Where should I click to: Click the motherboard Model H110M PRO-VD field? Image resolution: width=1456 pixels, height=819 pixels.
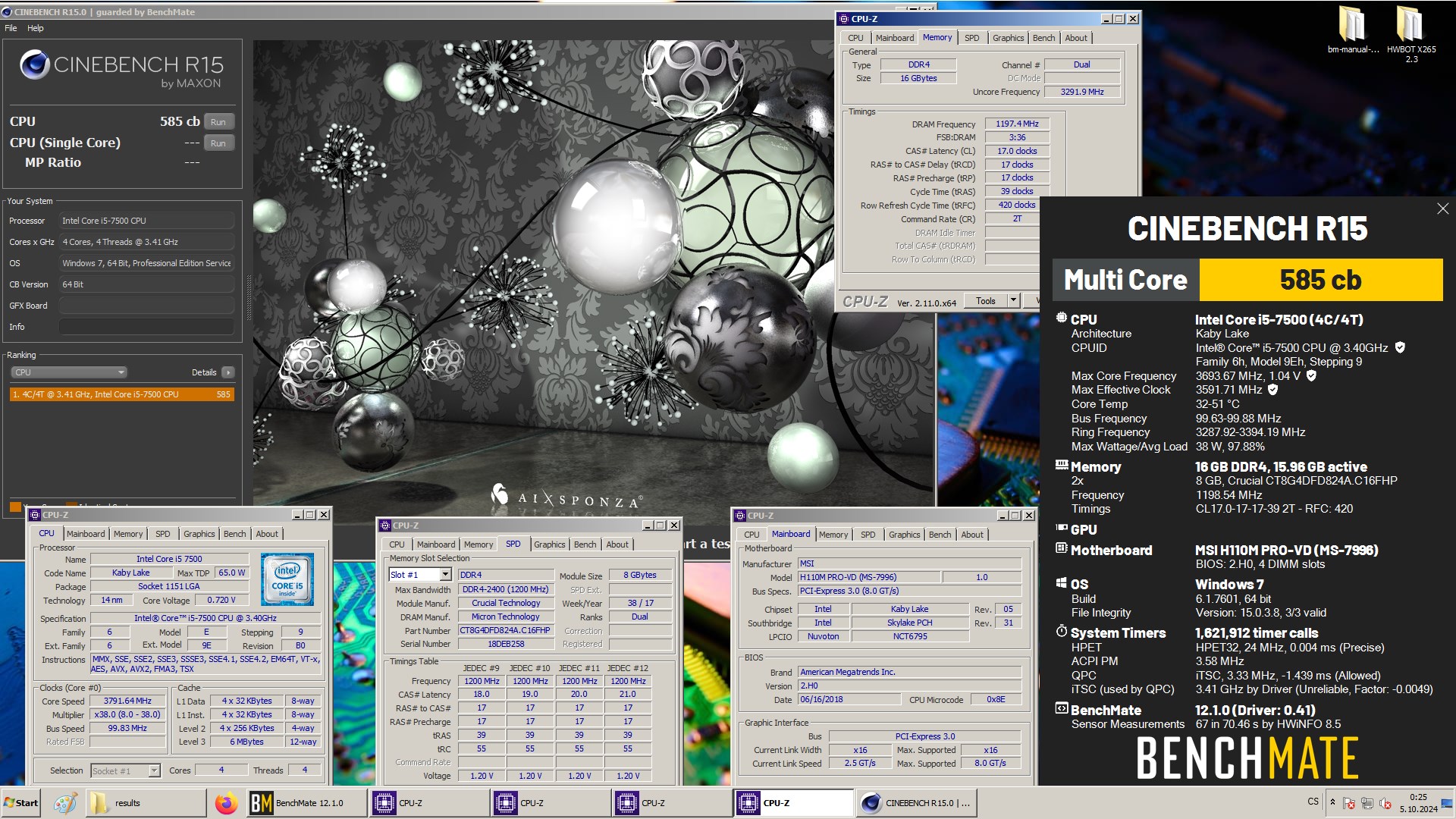pyautogui.click(x=869, y=577)
